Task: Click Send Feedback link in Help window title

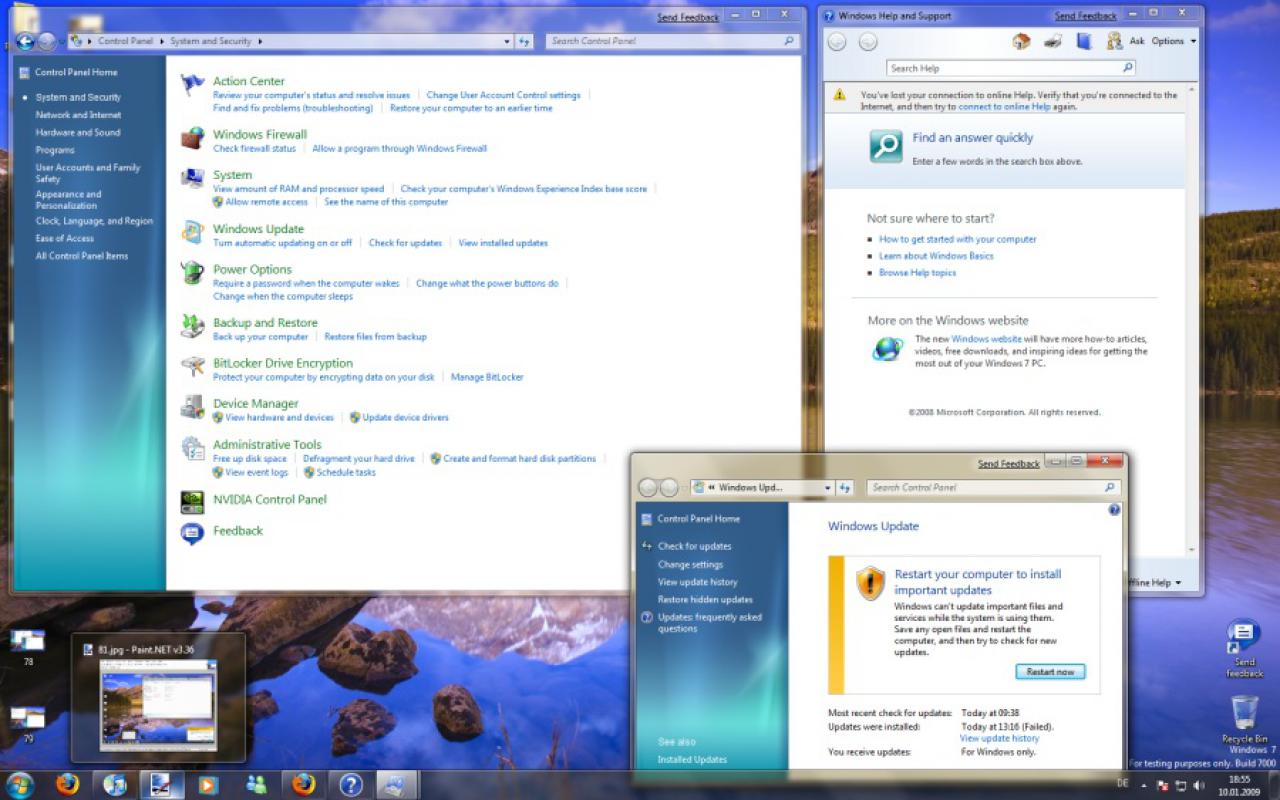Action: pos(1085,16)
